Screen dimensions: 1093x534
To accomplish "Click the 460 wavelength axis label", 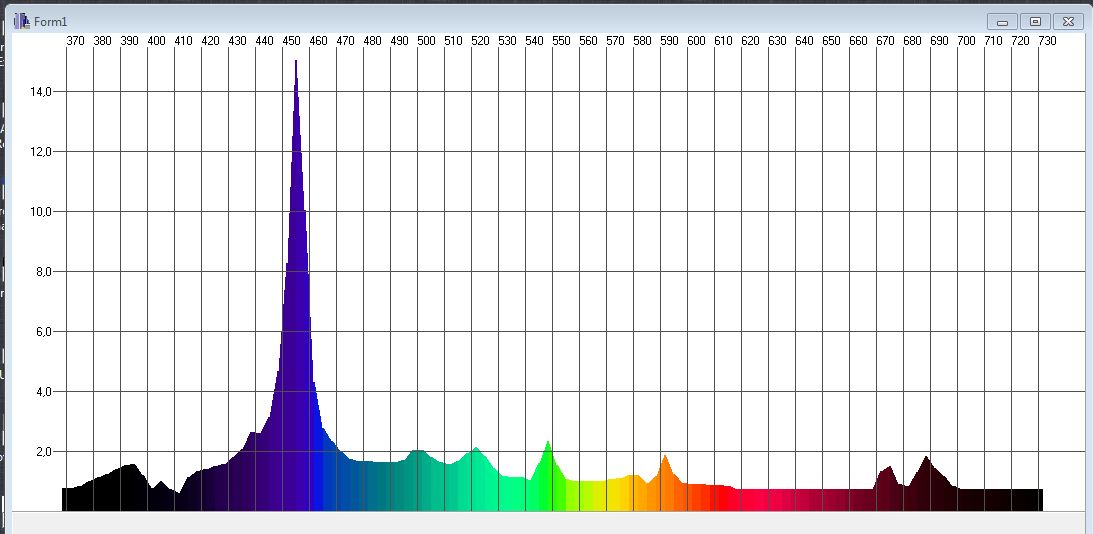I will point(318,41).
